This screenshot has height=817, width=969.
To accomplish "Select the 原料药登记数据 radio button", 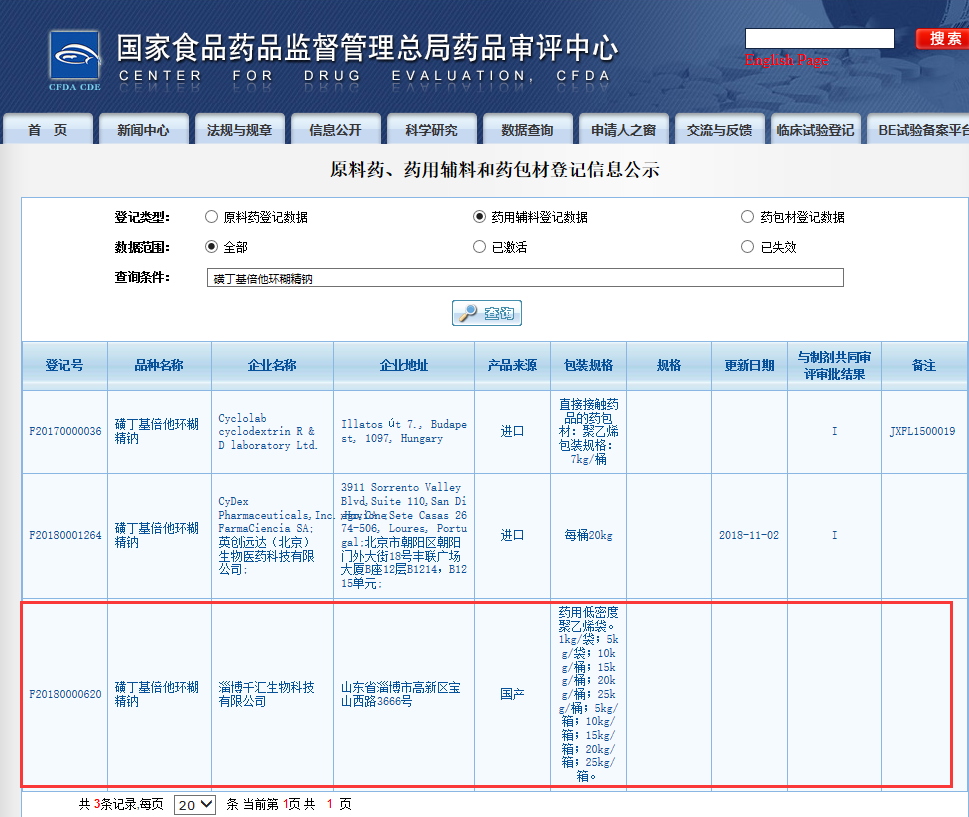I will click(x=211, y=215).
